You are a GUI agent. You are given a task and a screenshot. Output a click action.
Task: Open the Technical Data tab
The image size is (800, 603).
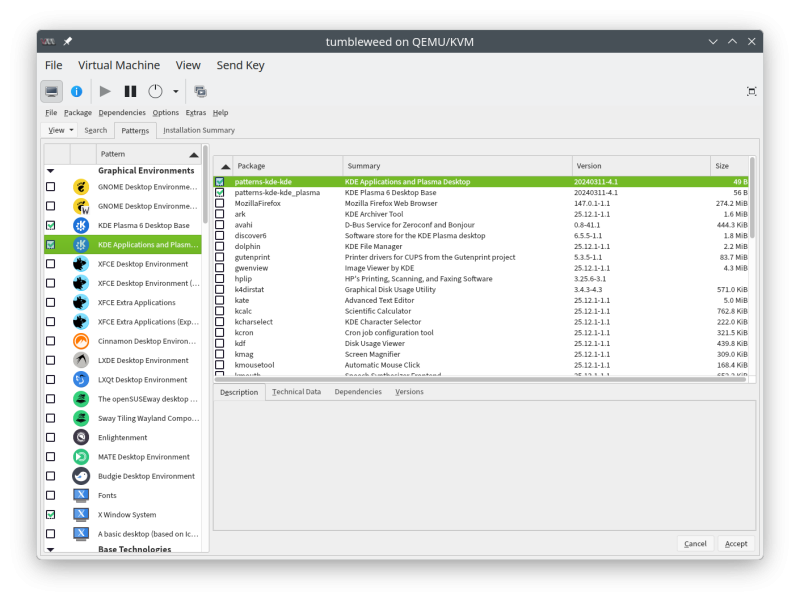tap(296, 392)
